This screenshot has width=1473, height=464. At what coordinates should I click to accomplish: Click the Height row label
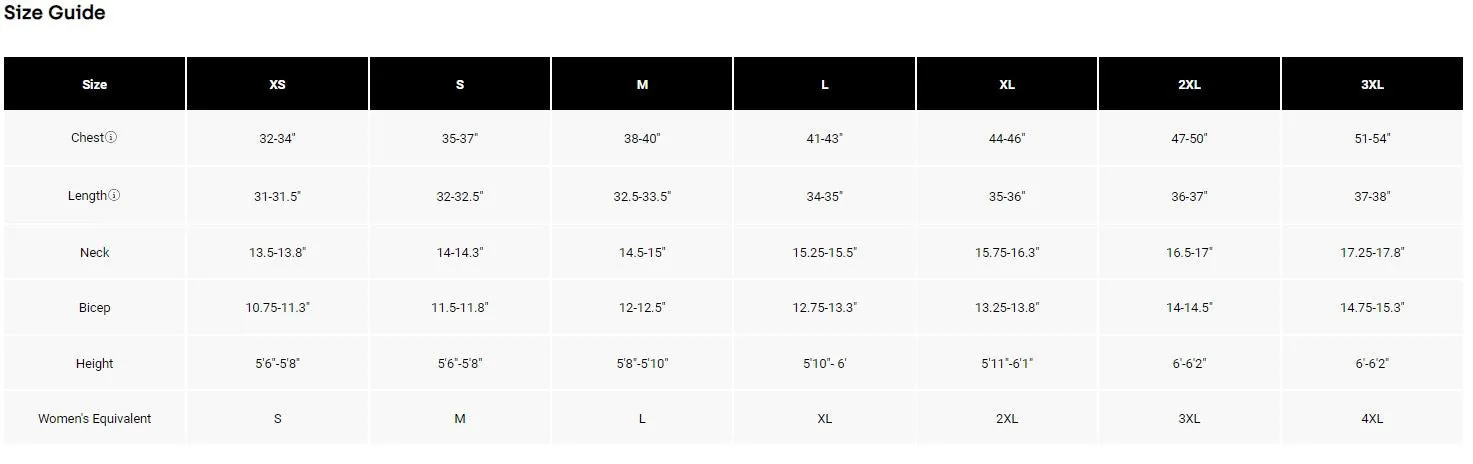[x=95, y=364]
